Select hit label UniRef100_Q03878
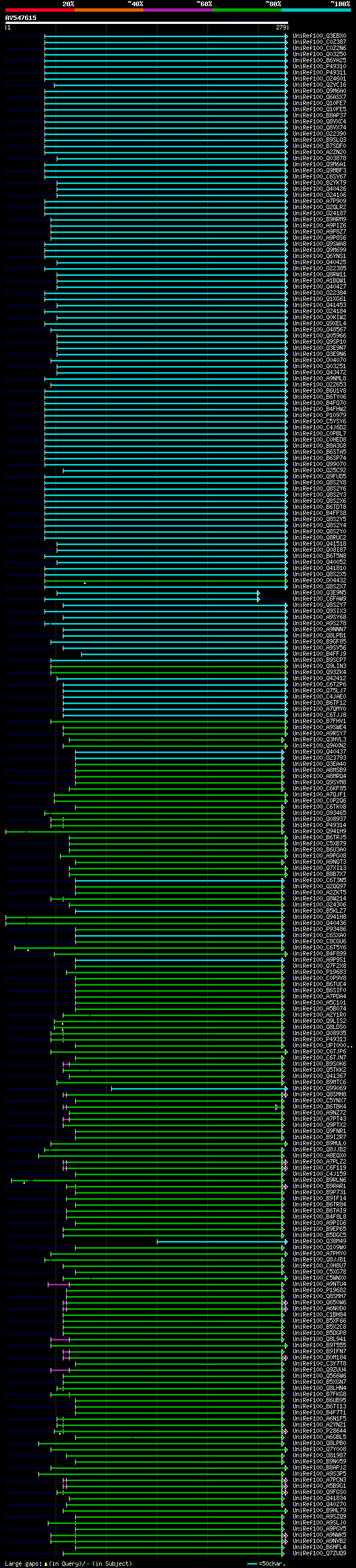356x1568 pixels. (x=319, y=159)
